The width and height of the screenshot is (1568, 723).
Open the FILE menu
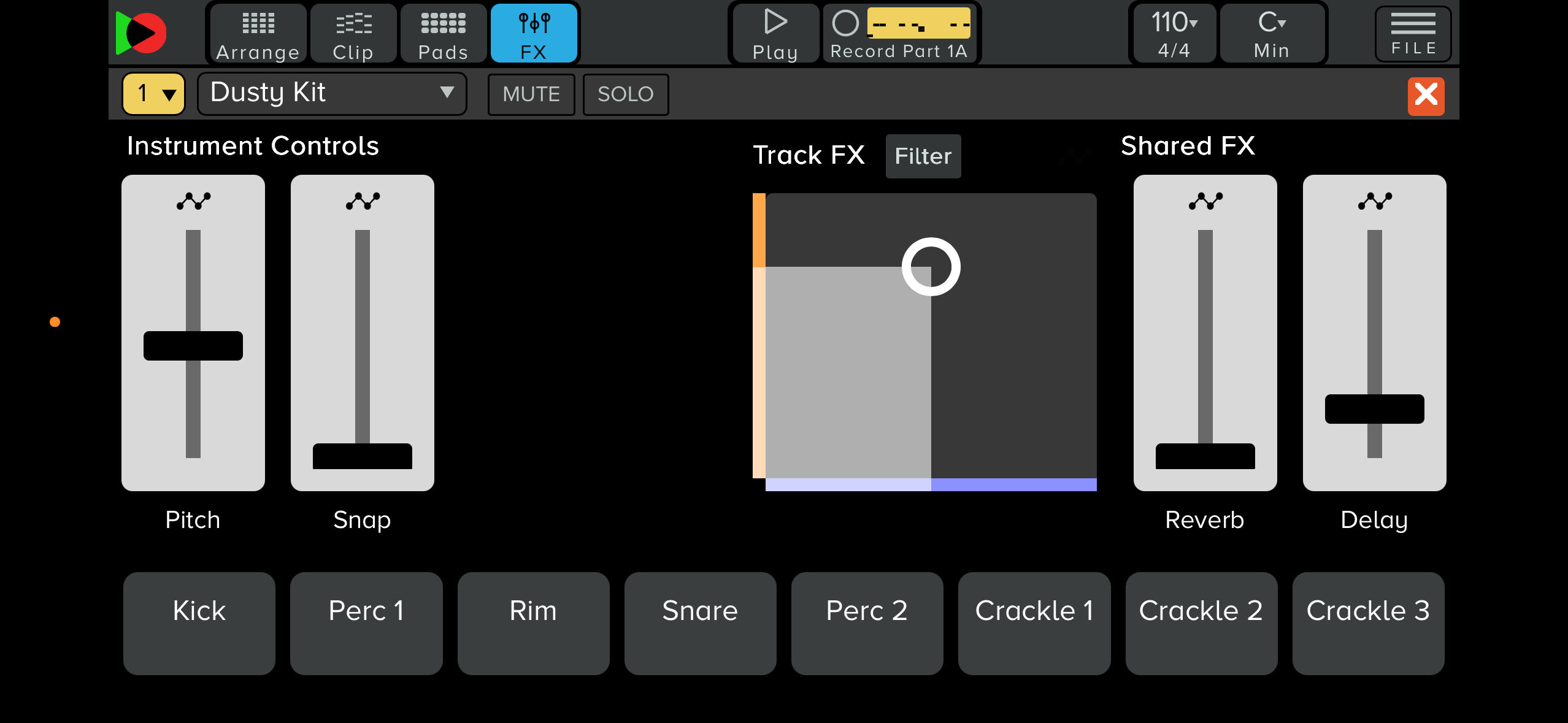click(x=1413, y=34)
